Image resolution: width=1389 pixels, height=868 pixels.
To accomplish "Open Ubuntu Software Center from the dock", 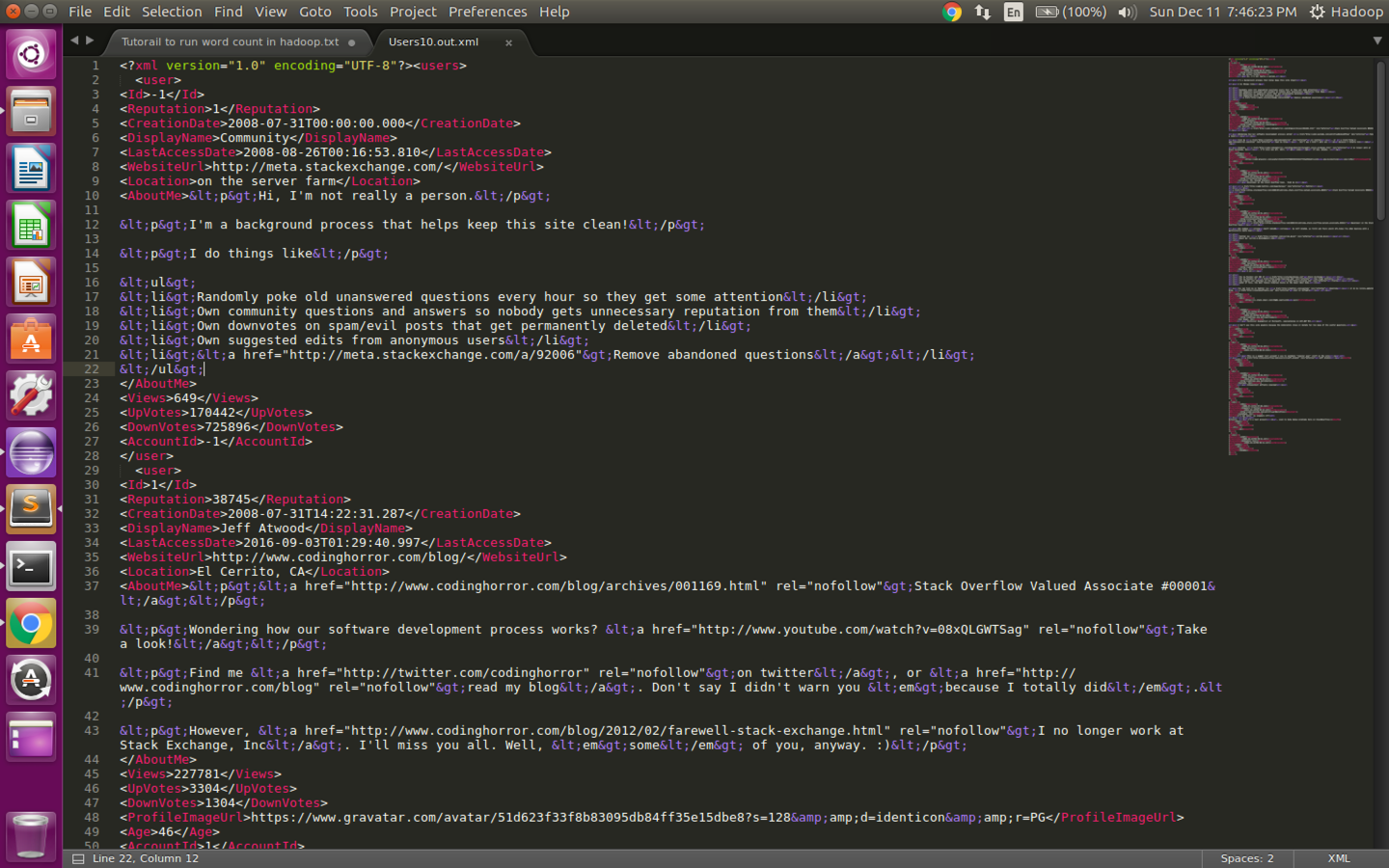I will (32, 338).
